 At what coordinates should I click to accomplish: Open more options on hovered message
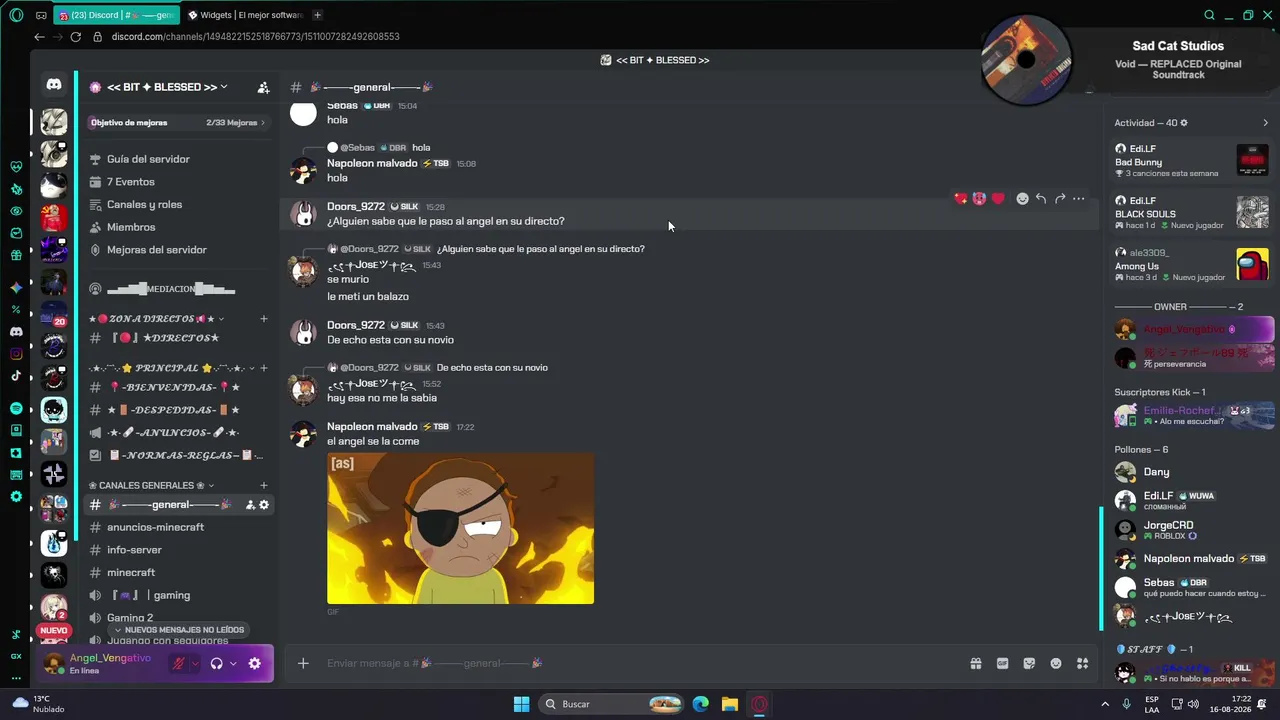tap(1078, 199)
